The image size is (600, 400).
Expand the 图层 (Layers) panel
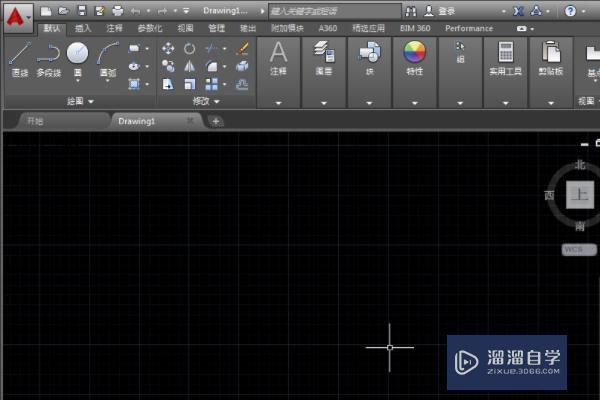[x=324, y=103]
